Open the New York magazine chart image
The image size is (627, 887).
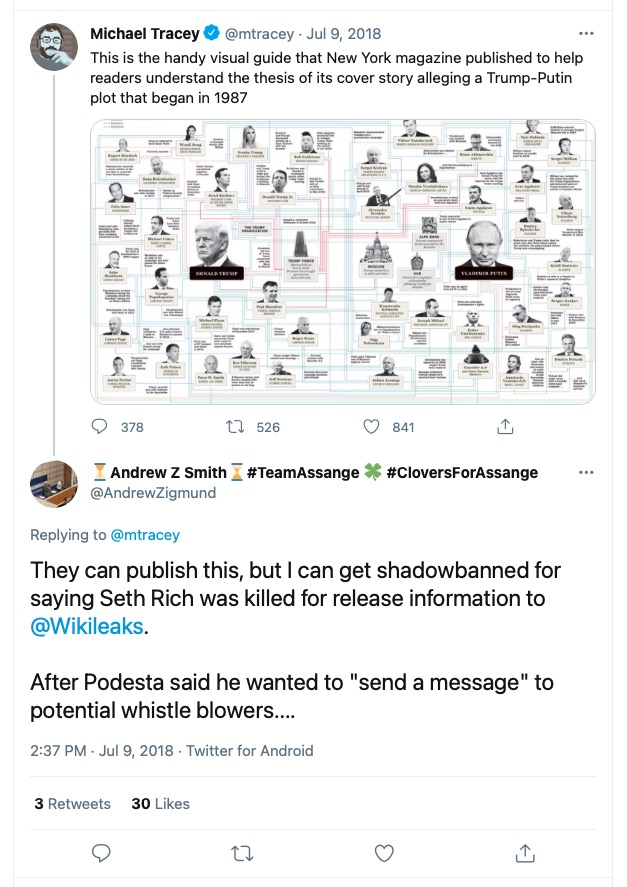click(x=342, y=263)
